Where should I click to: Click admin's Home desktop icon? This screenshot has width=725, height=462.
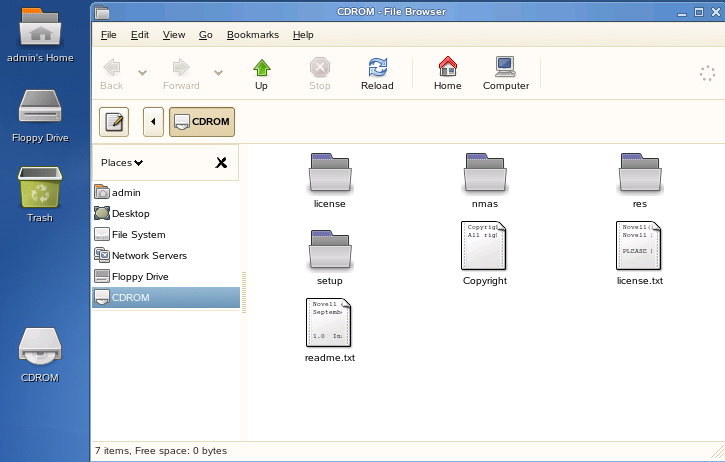click(40, 35)
